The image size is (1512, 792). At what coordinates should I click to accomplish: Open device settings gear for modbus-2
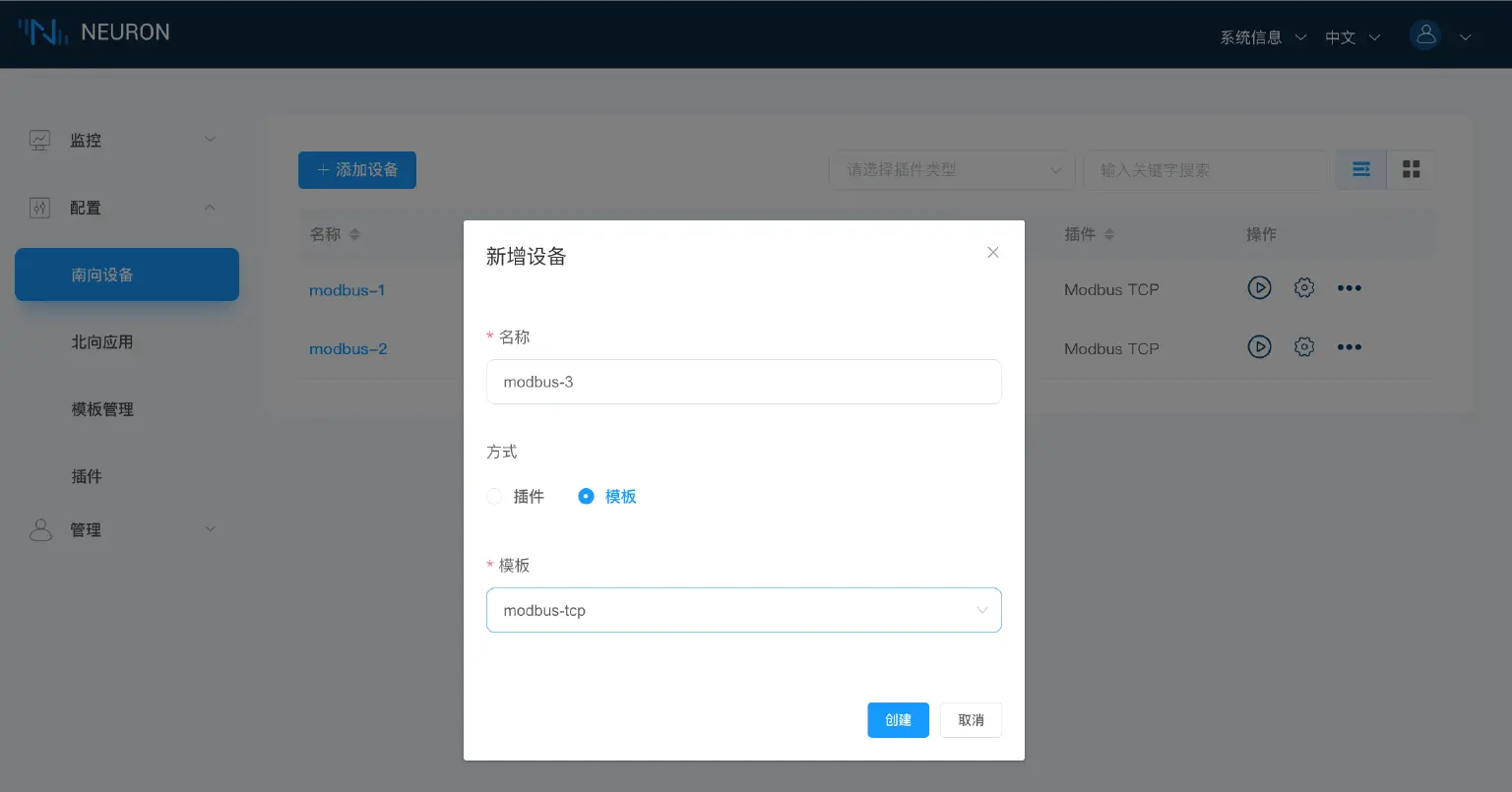pyautogui.click(x=1304, y=346)
